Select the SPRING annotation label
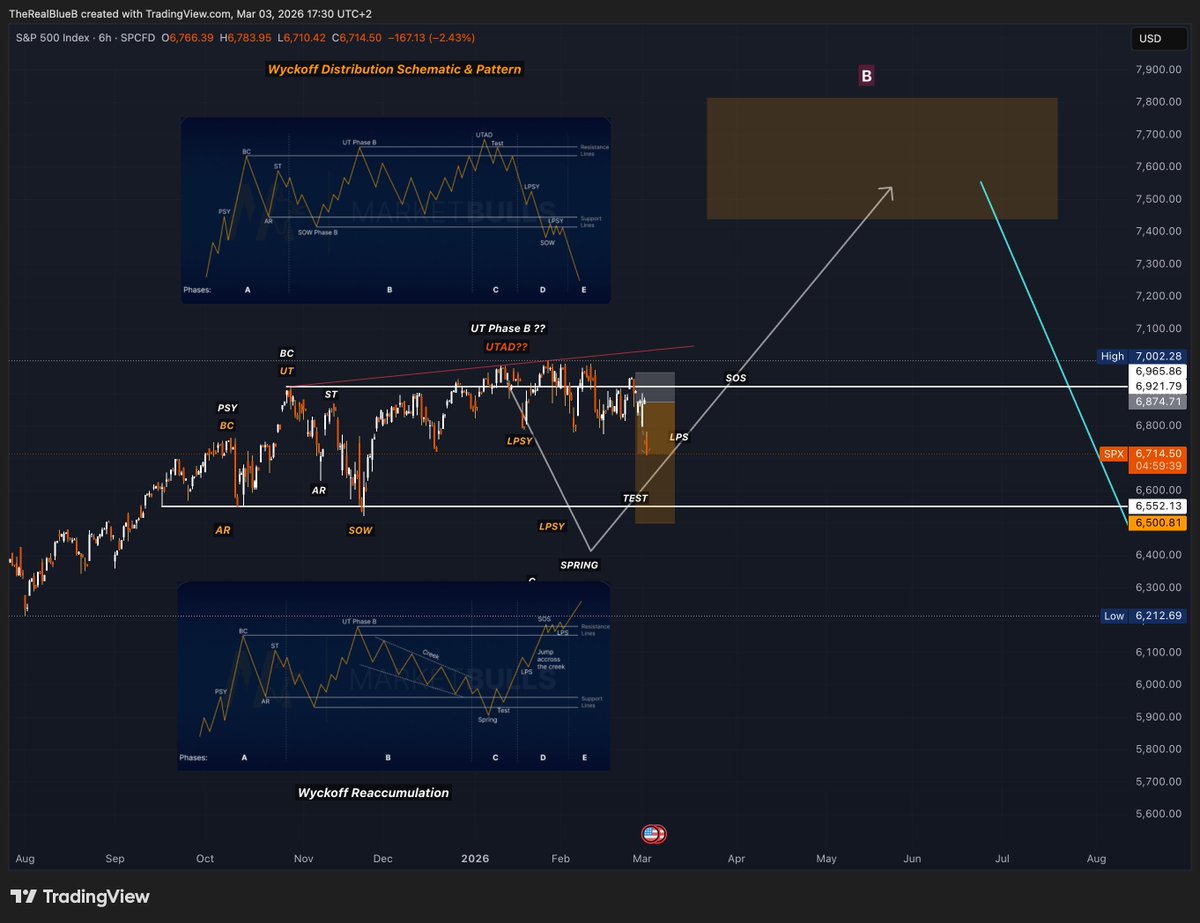1200x923 pixels. [x=579, y=565]
